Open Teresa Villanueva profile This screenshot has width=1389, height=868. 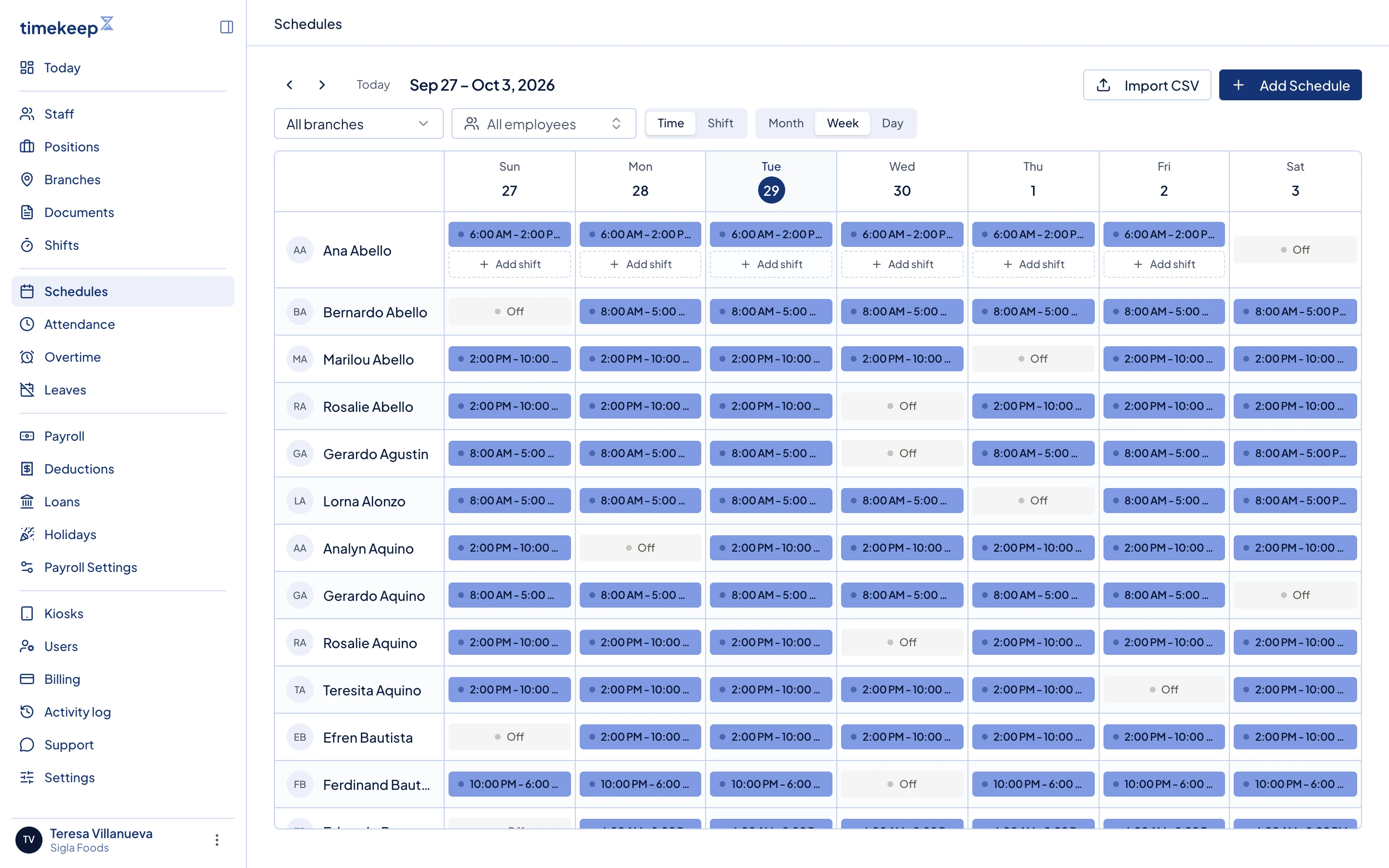(101, 840)
